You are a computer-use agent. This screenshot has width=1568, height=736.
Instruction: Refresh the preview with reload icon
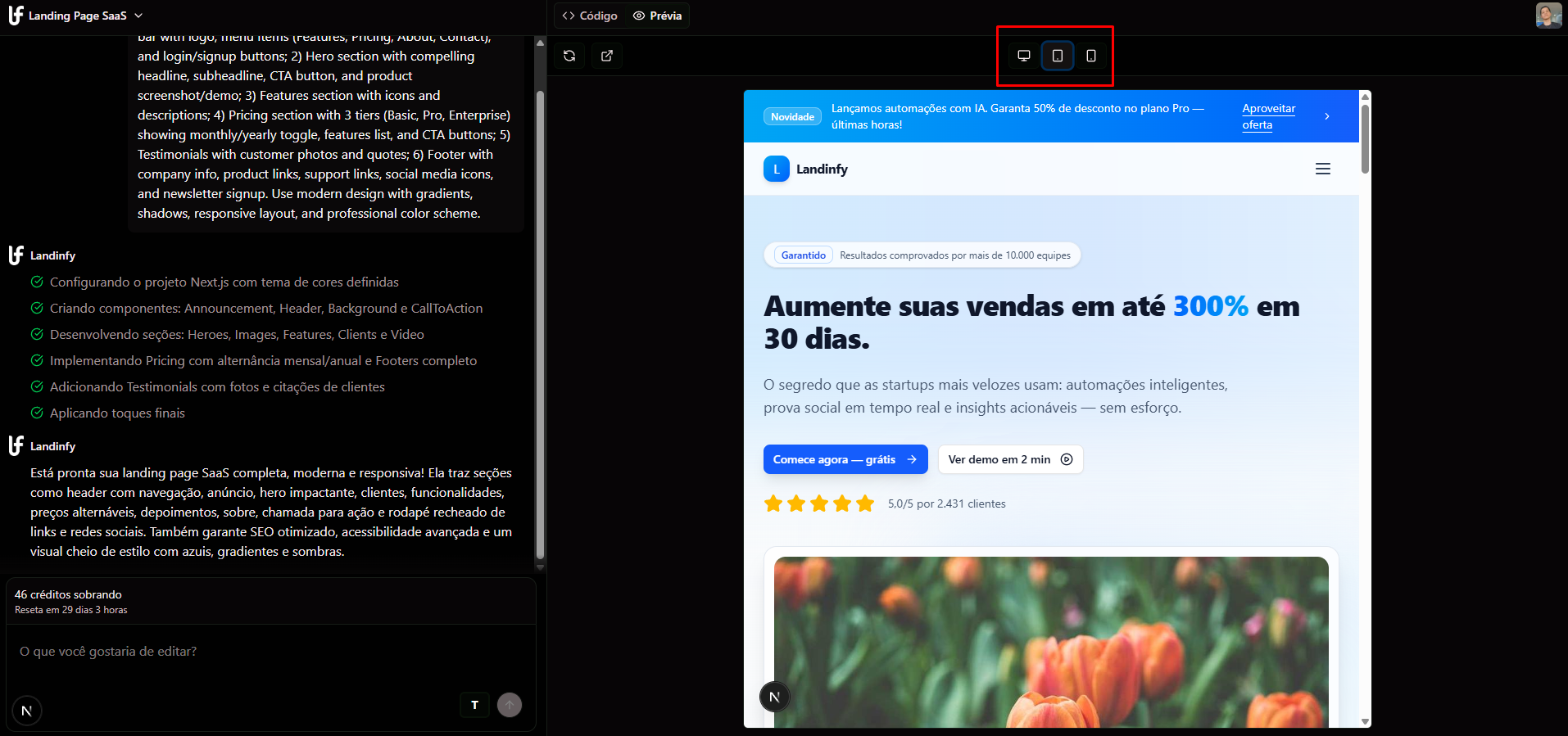(569, 56)
